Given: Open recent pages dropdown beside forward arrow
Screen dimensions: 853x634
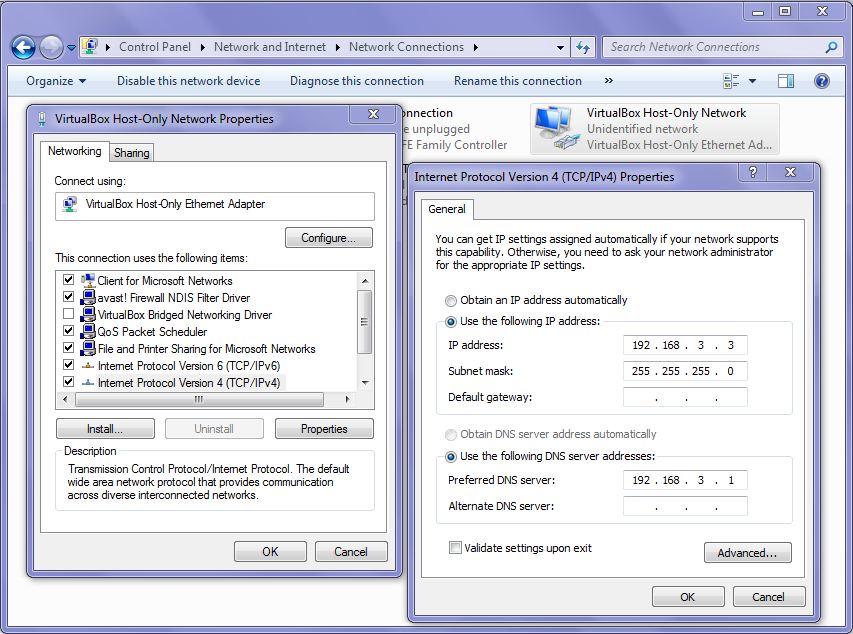Looking at the screenshot, I should [x=71, y=48].
